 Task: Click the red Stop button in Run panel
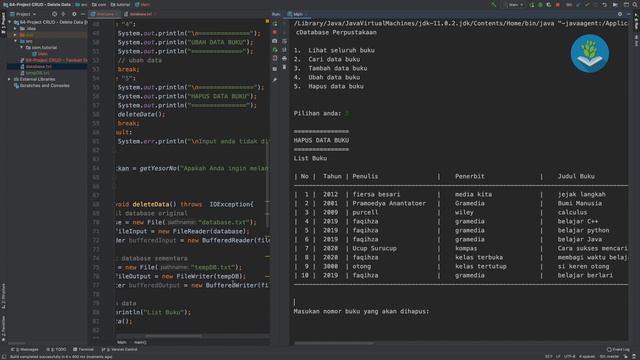pyautogui.click(x=275, y=32)
